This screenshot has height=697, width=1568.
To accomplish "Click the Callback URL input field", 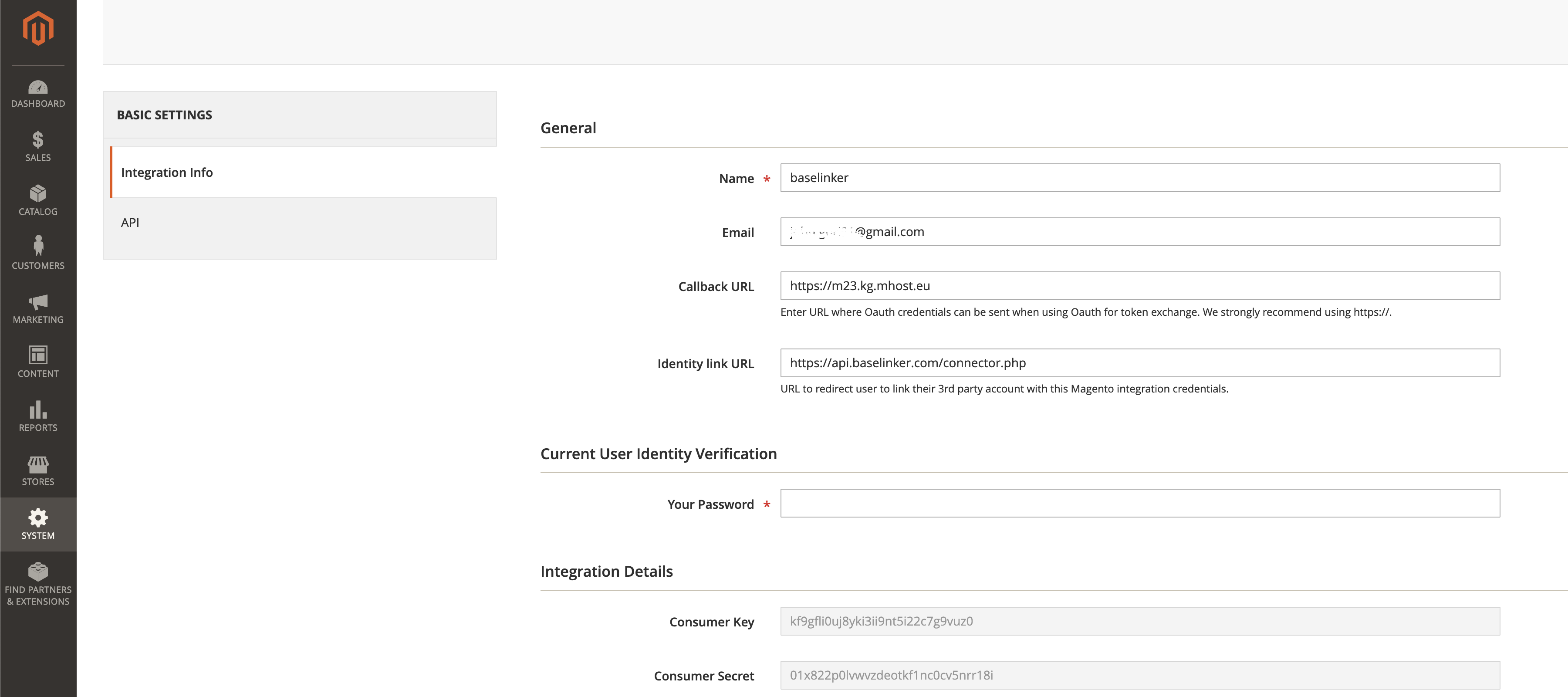I will click(1139, 285).
